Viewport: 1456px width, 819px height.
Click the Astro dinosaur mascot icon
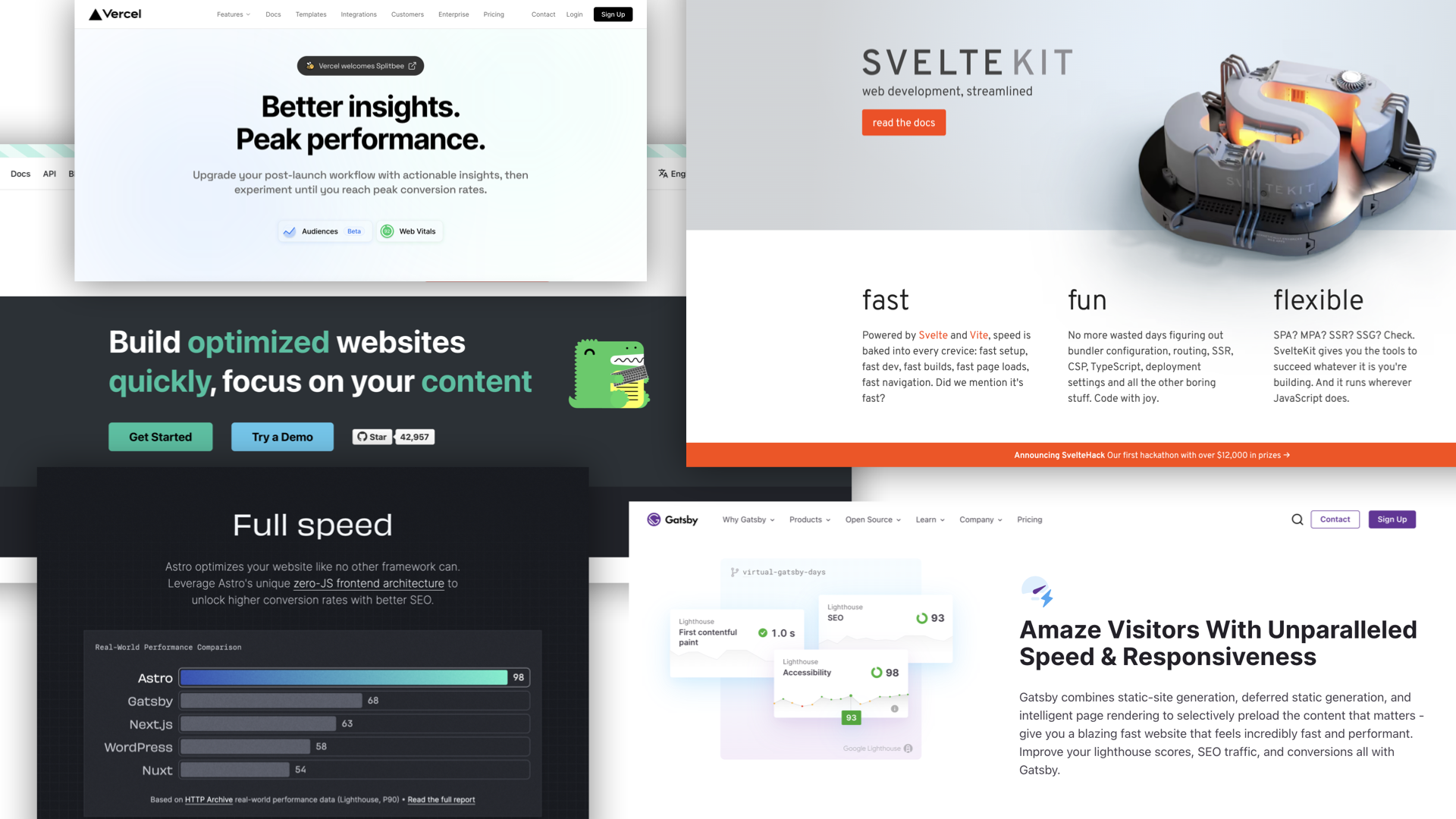pos(610,373)
